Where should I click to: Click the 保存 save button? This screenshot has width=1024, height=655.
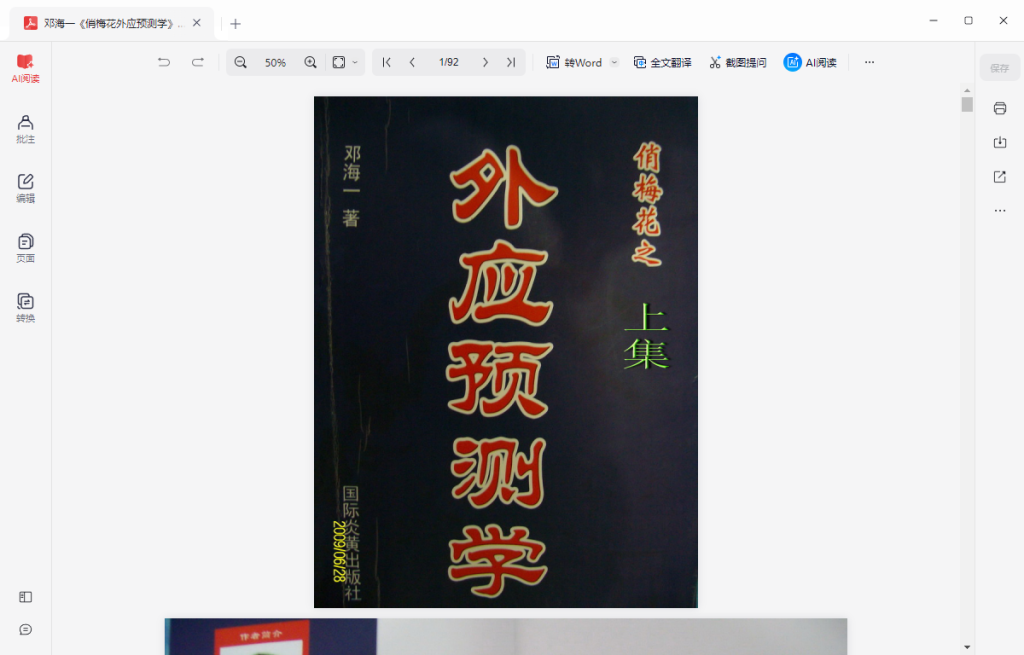point(997,66)
